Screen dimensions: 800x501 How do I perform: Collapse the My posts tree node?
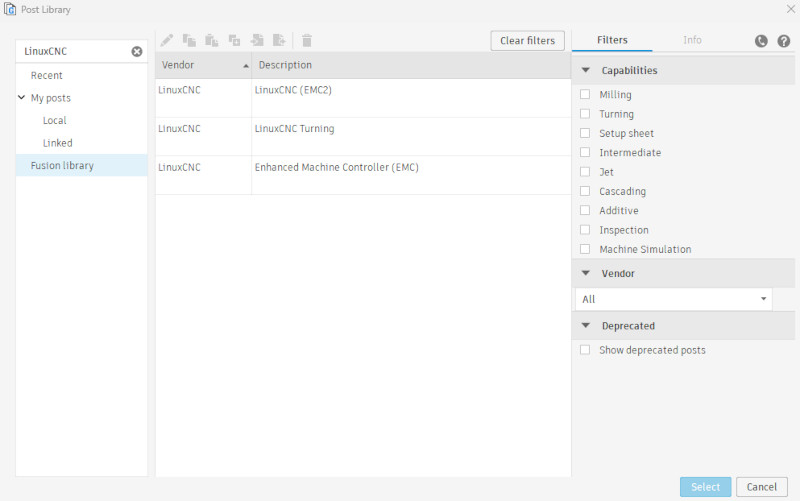click(21, 97)
